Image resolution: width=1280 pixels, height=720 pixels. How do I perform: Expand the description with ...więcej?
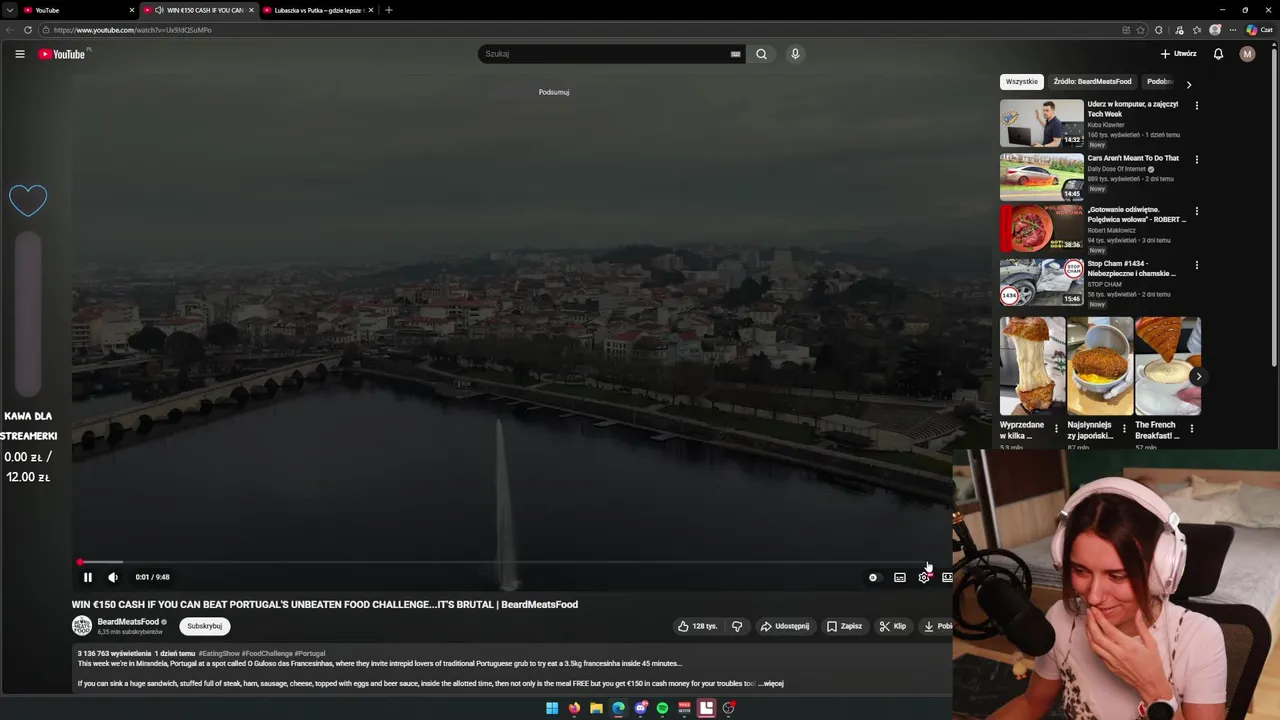[x=771, y=684]
